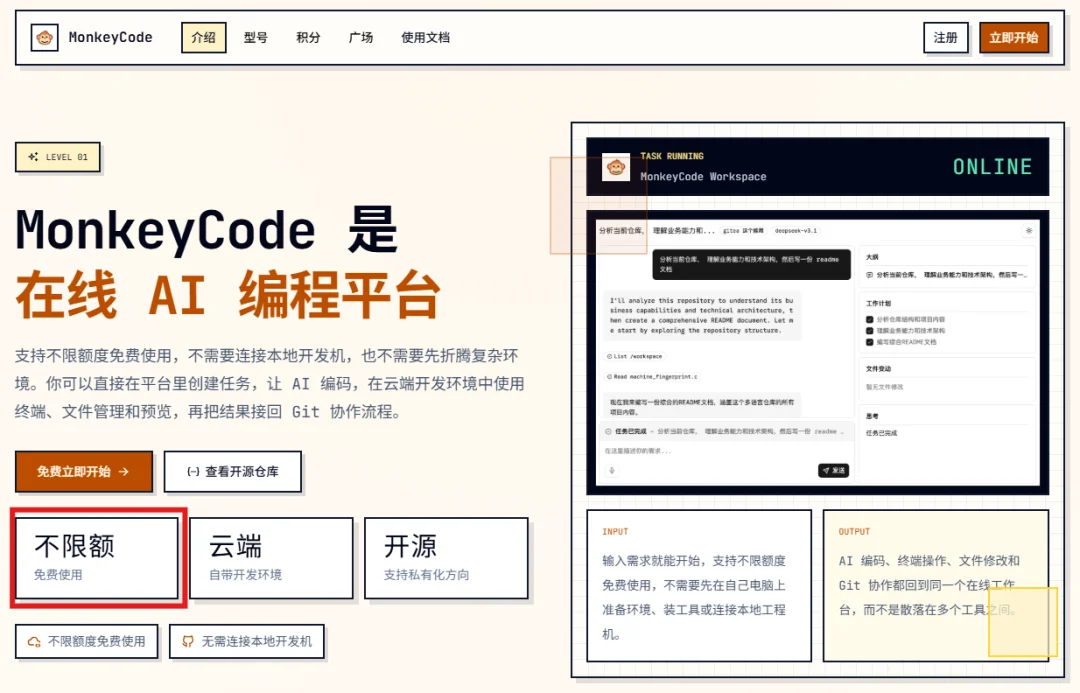Click the microphone icon in the preview chat input
This screenshot has width=1080, height=693.
[x=612, y=470]
